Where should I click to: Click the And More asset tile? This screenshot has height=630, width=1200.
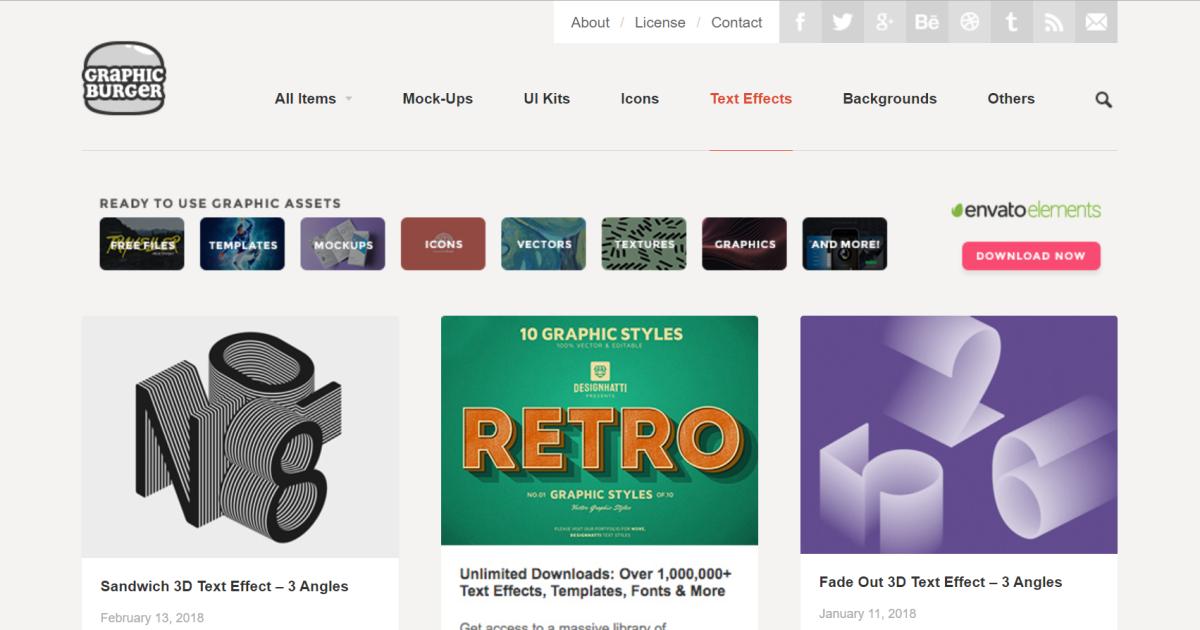845,244
